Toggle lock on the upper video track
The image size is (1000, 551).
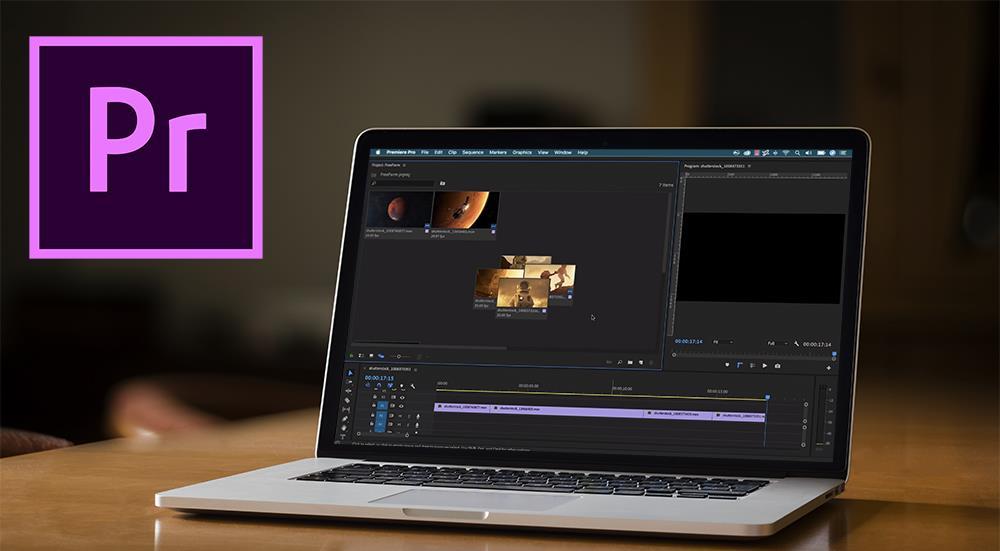pos(375,397)
